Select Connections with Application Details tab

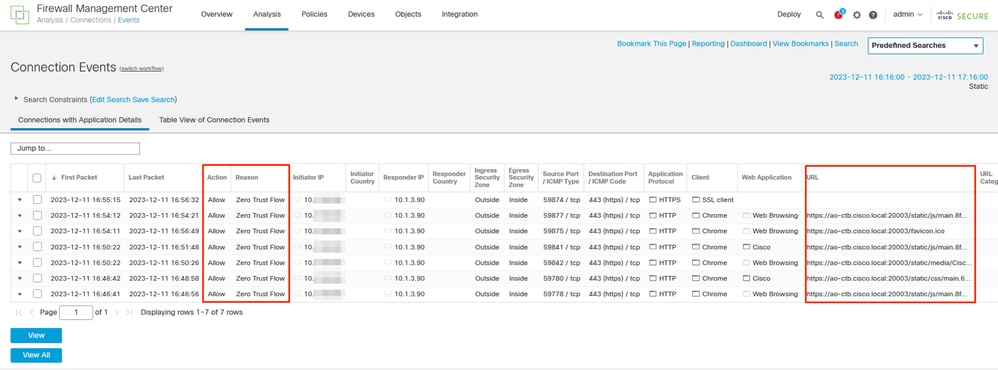[80, 120]
